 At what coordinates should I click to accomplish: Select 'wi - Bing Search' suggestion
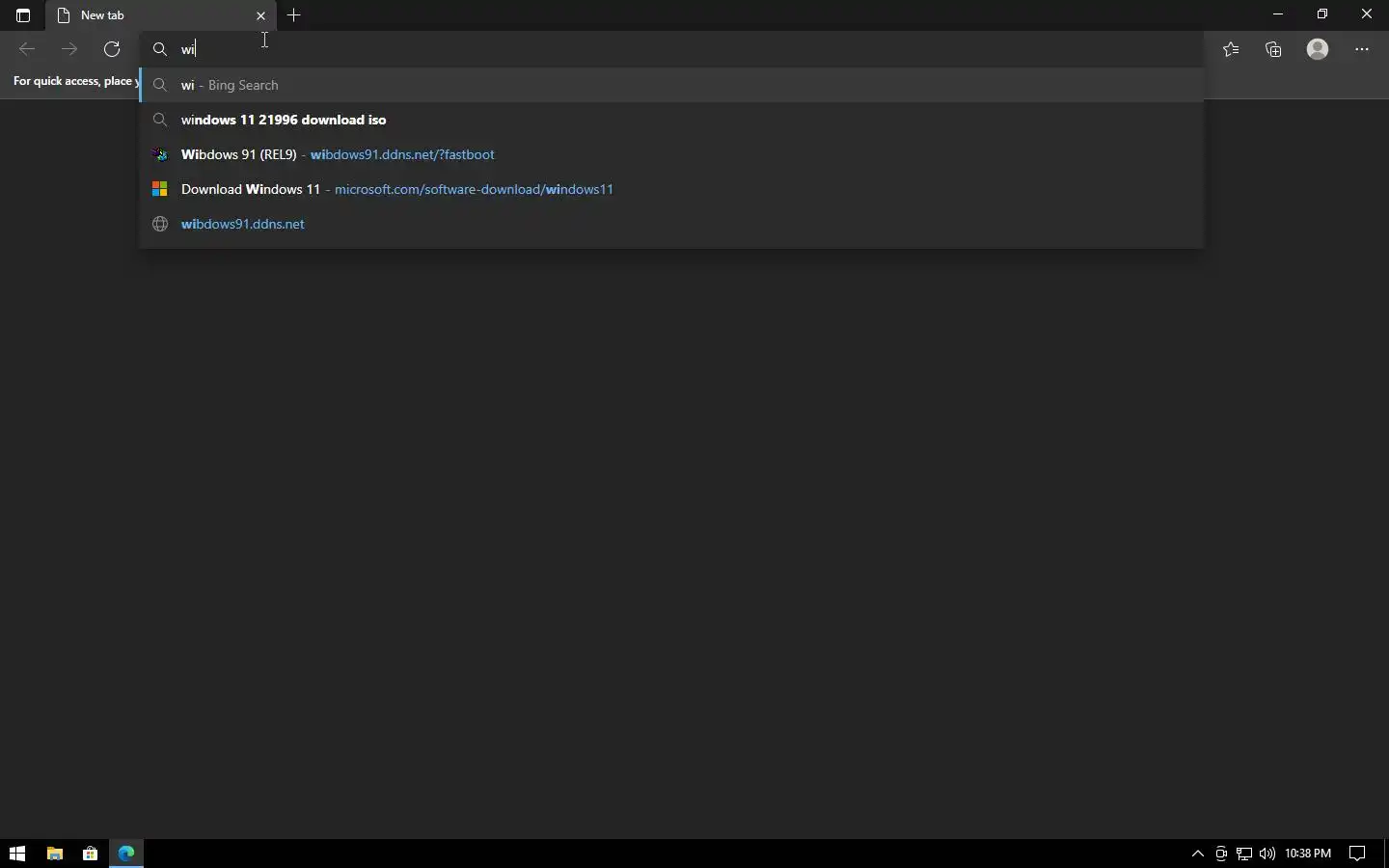[x=672, y=85]
